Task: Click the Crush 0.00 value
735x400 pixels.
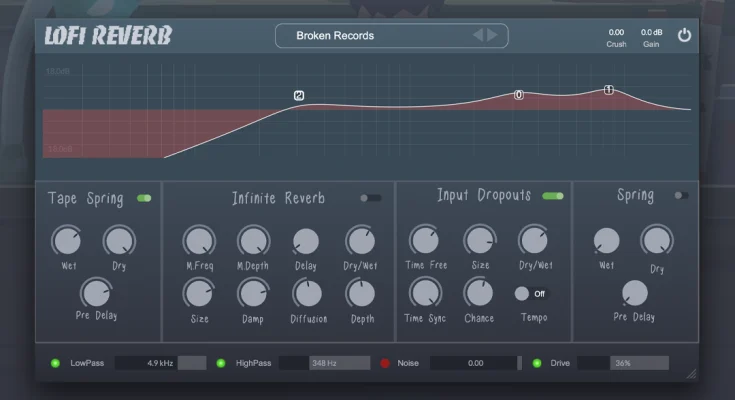Action: click(616, 32)
